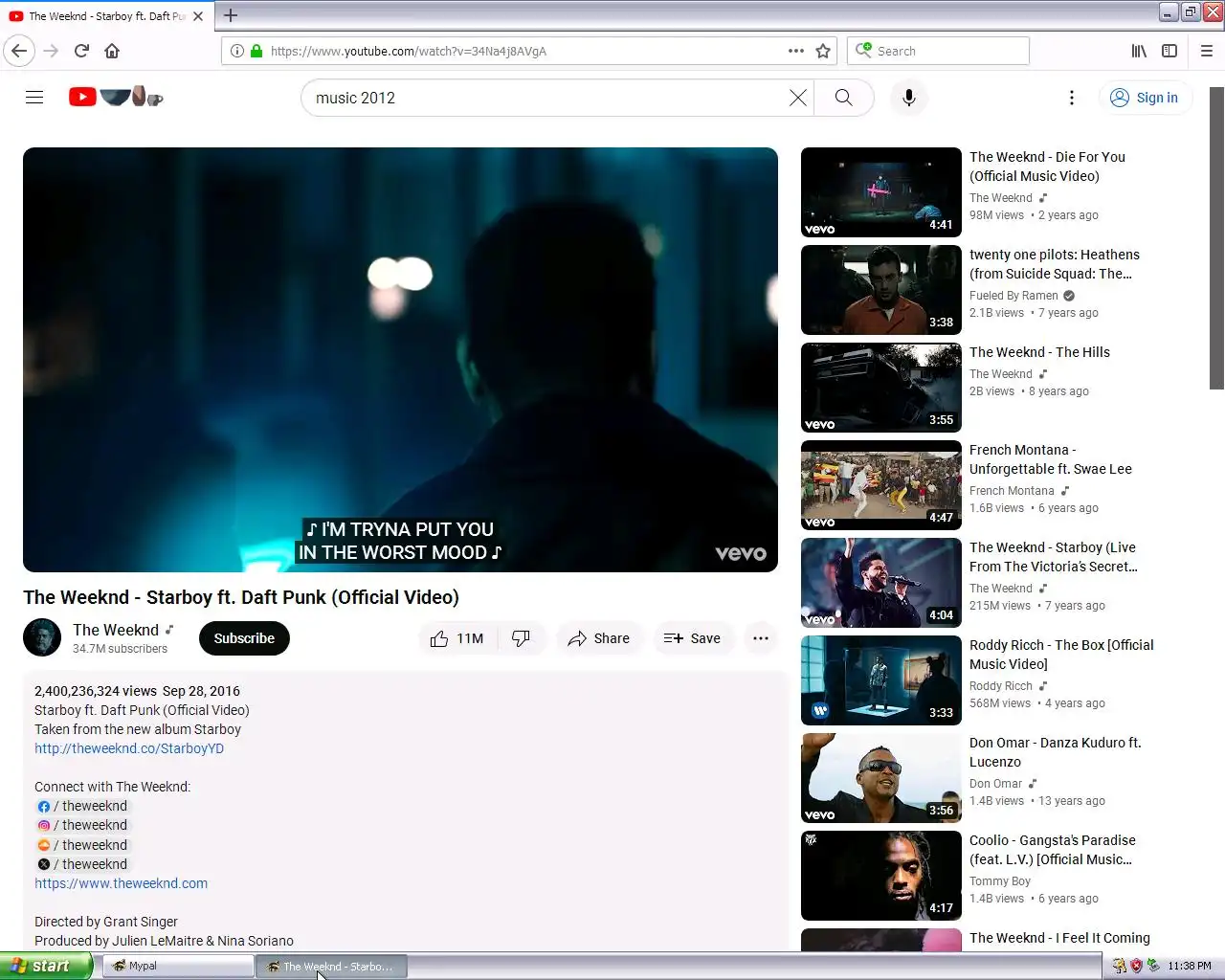Viewport: 1225px width, 980px height.
Task: Open the browser application menu
Action: click(x=1207, y=51)
